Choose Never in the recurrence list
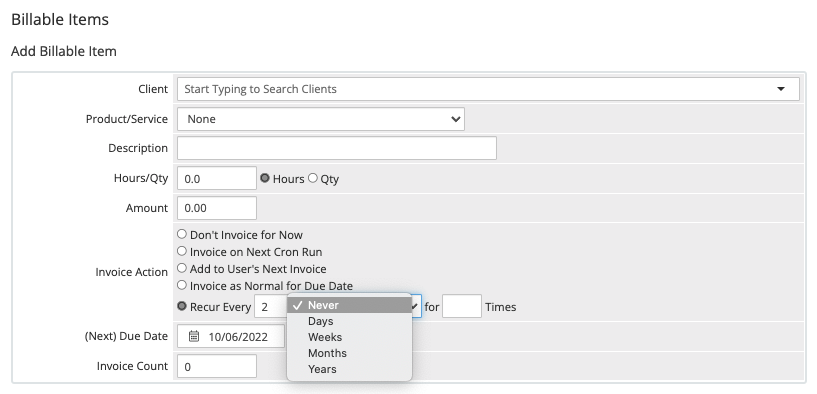Screen dimensions: 817x394 click(x=349, y=305)
